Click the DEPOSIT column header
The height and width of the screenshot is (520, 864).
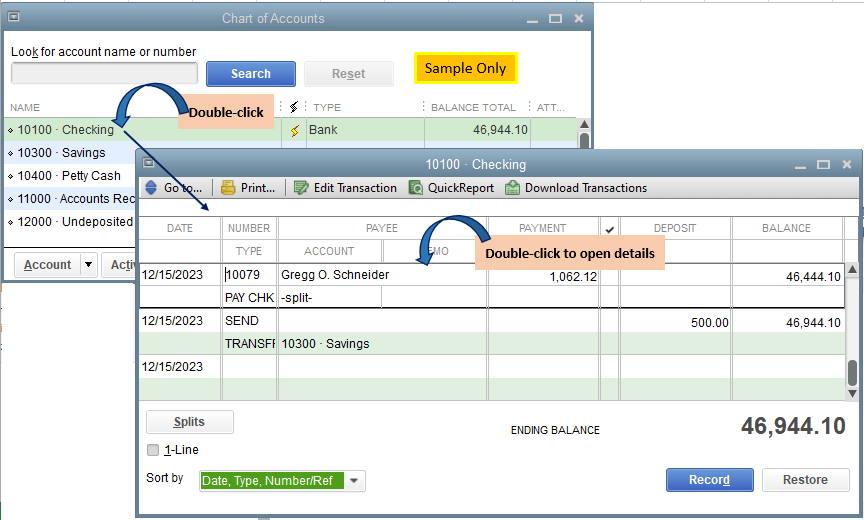pyautogui.click(x=675, y=229)
